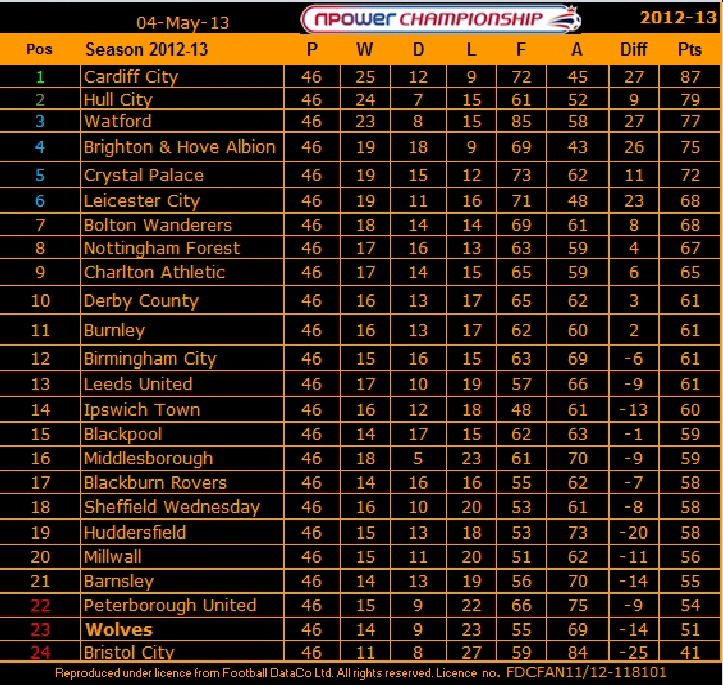Click Wolves' points total 51
The width and height of the screenshot is (723, 685).
690,630
